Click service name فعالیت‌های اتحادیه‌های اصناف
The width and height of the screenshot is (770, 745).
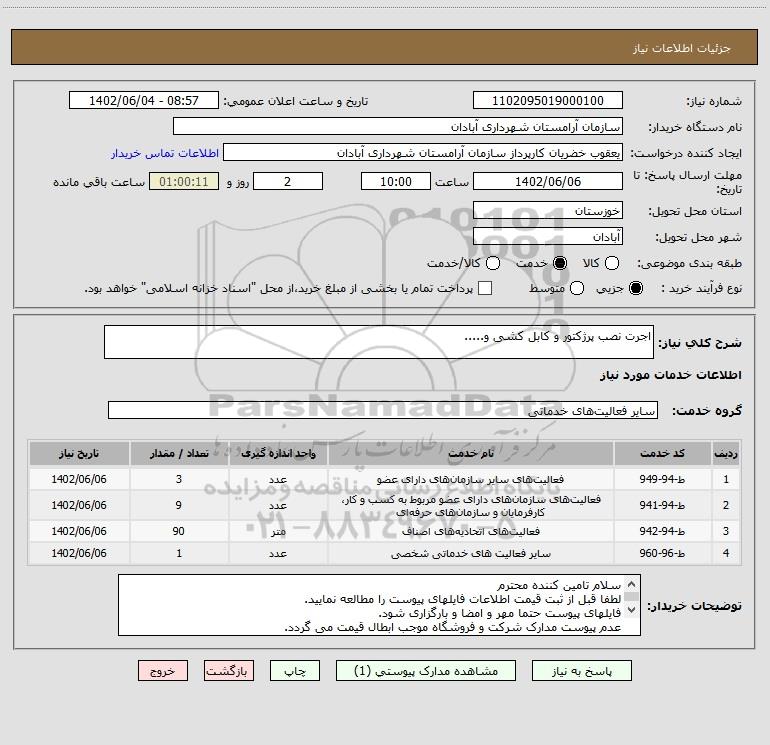470,531
